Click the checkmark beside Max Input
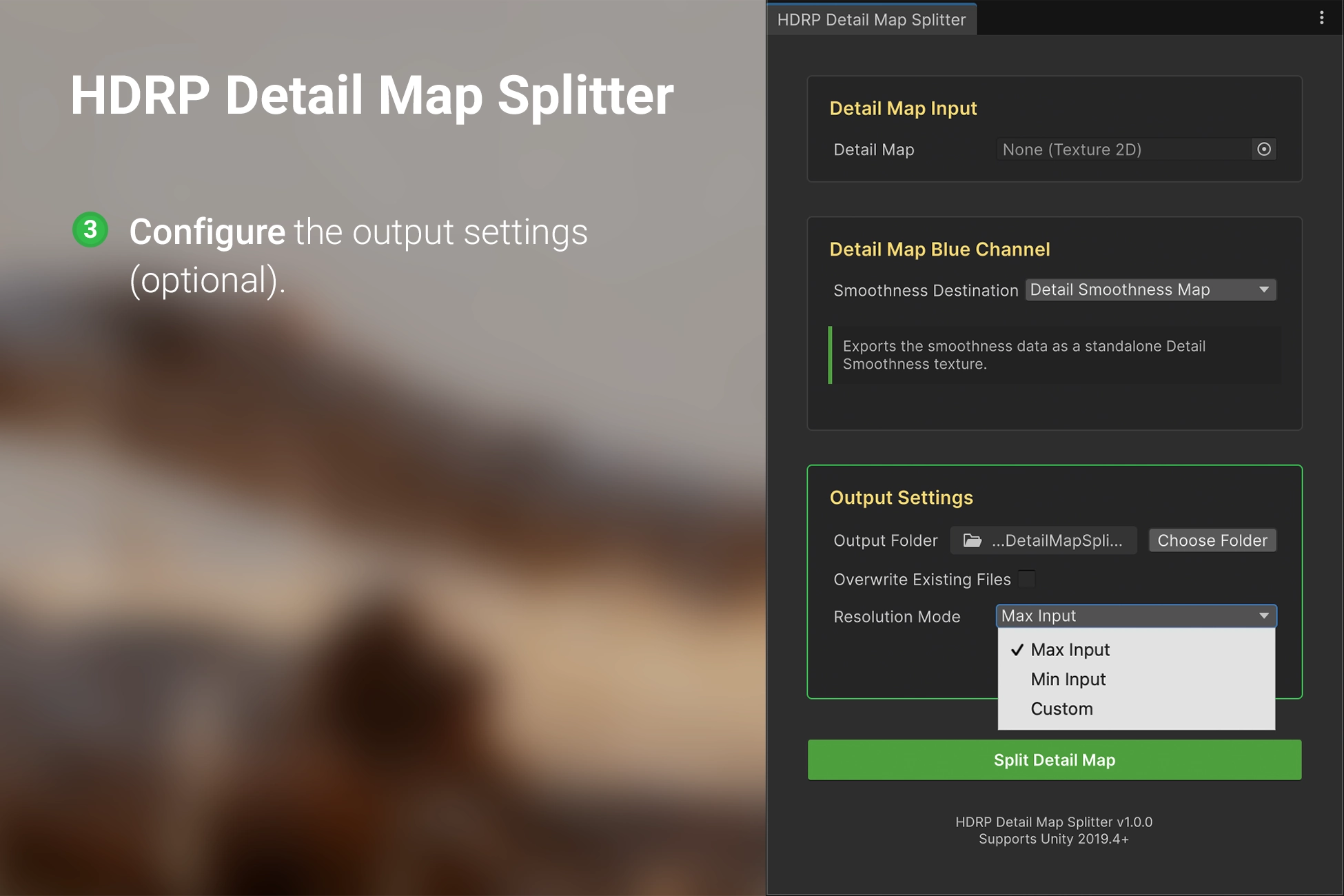 tap(1017, 650)
